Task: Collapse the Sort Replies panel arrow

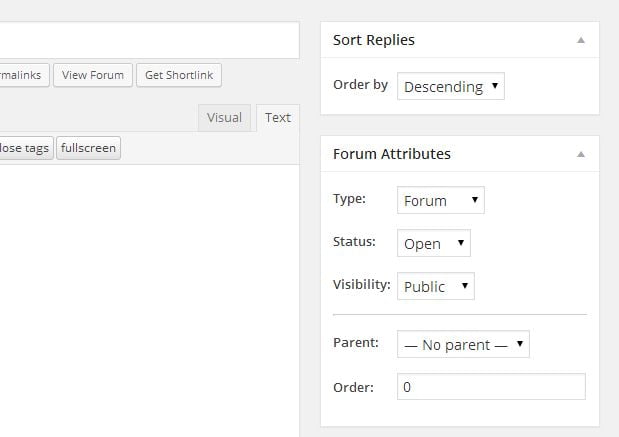Action: click(581, 40)
